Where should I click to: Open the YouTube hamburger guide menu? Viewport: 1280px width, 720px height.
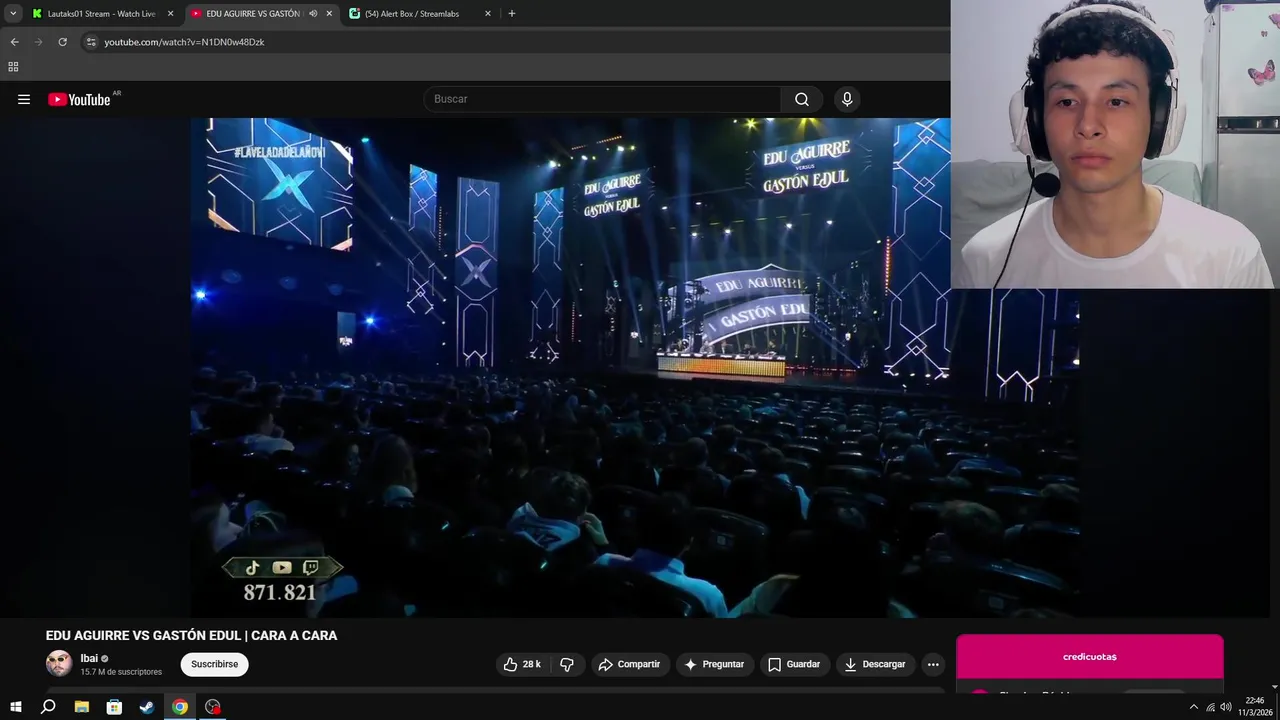(x=24, y=99)
